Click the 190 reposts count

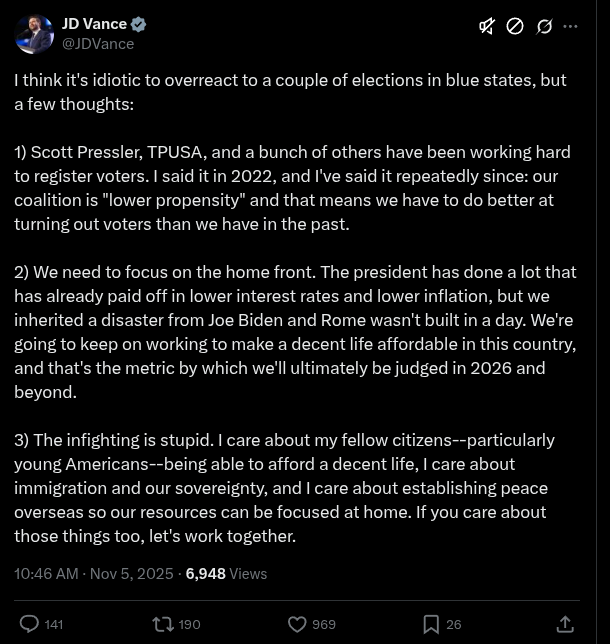pyautogui.click(x=189, y=624)
